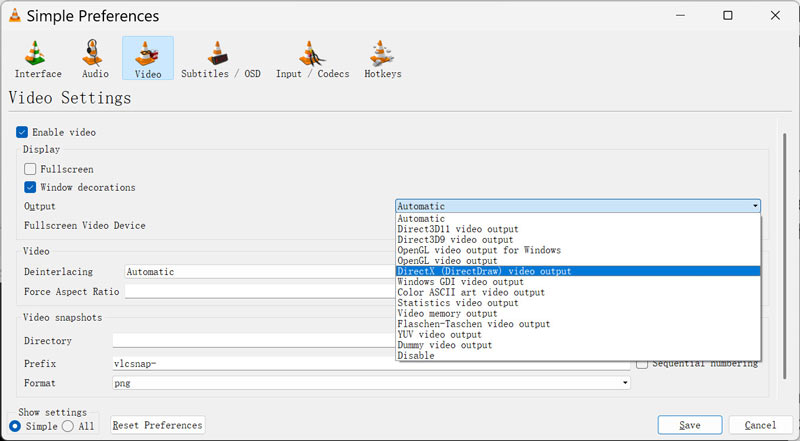
Task: Choose Automatic in the output list
Action: click(x=578, y=218)
